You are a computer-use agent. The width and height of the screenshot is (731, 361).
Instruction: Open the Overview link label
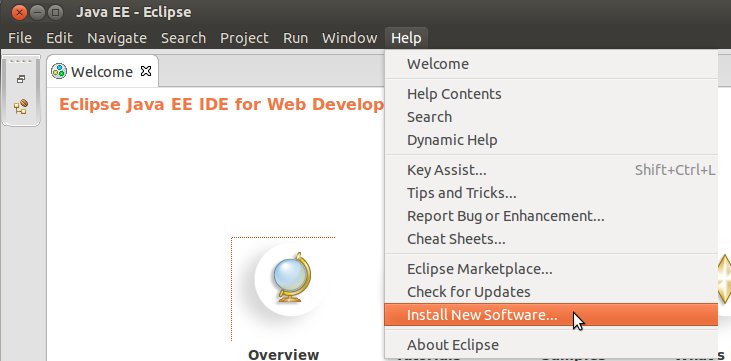pos(283,354)
